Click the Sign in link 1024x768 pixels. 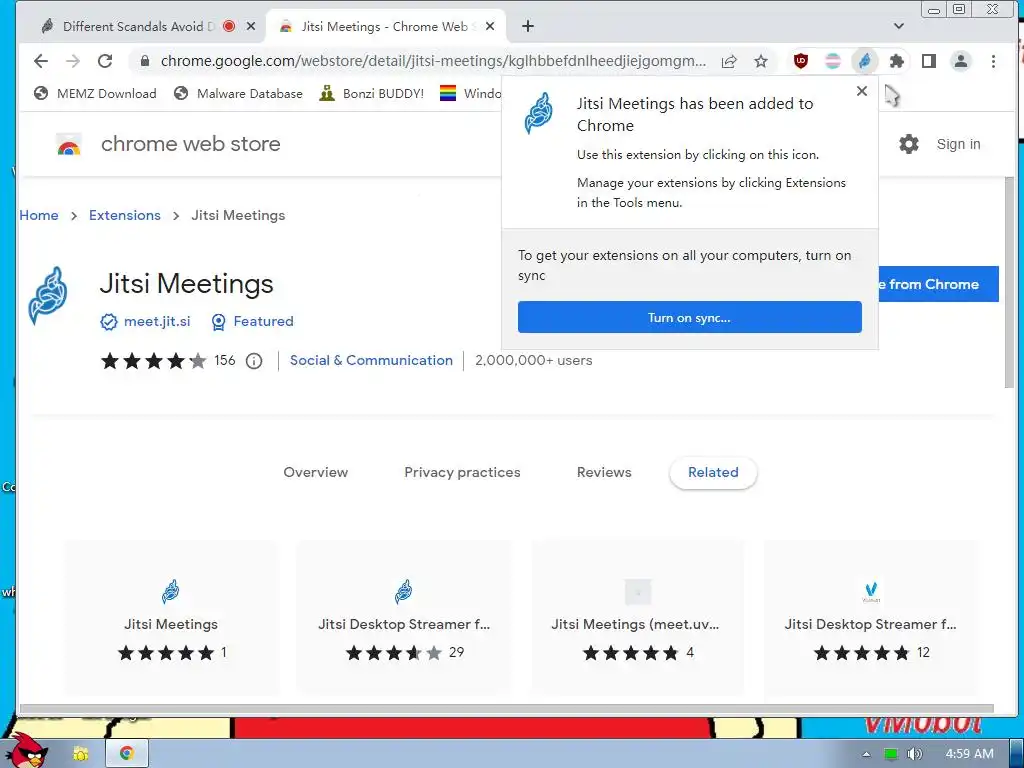pos(958,144)
